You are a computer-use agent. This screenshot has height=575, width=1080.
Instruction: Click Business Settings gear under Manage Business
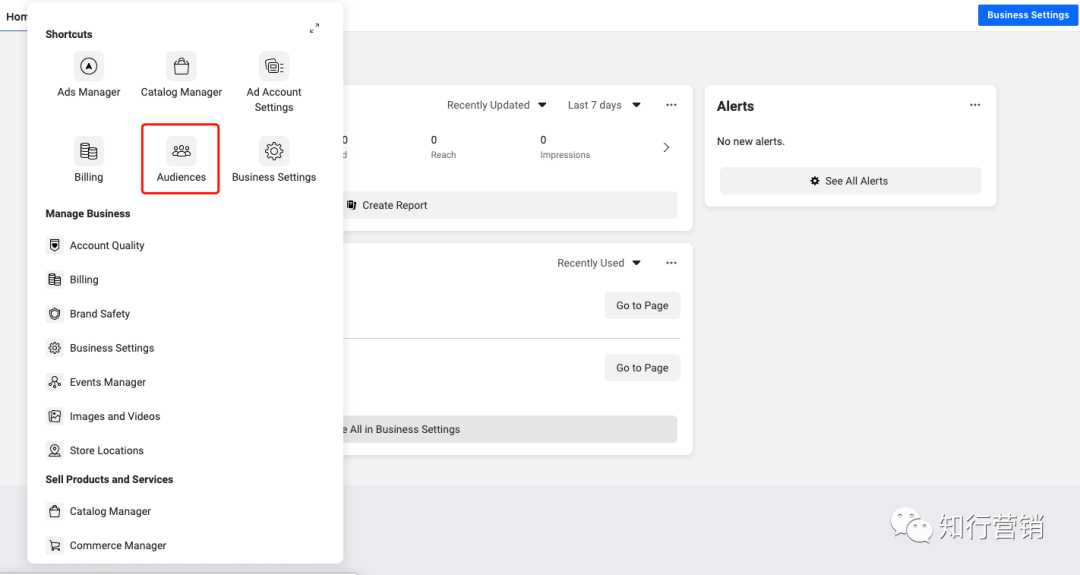pyautogui.click(x=54, y=348)
